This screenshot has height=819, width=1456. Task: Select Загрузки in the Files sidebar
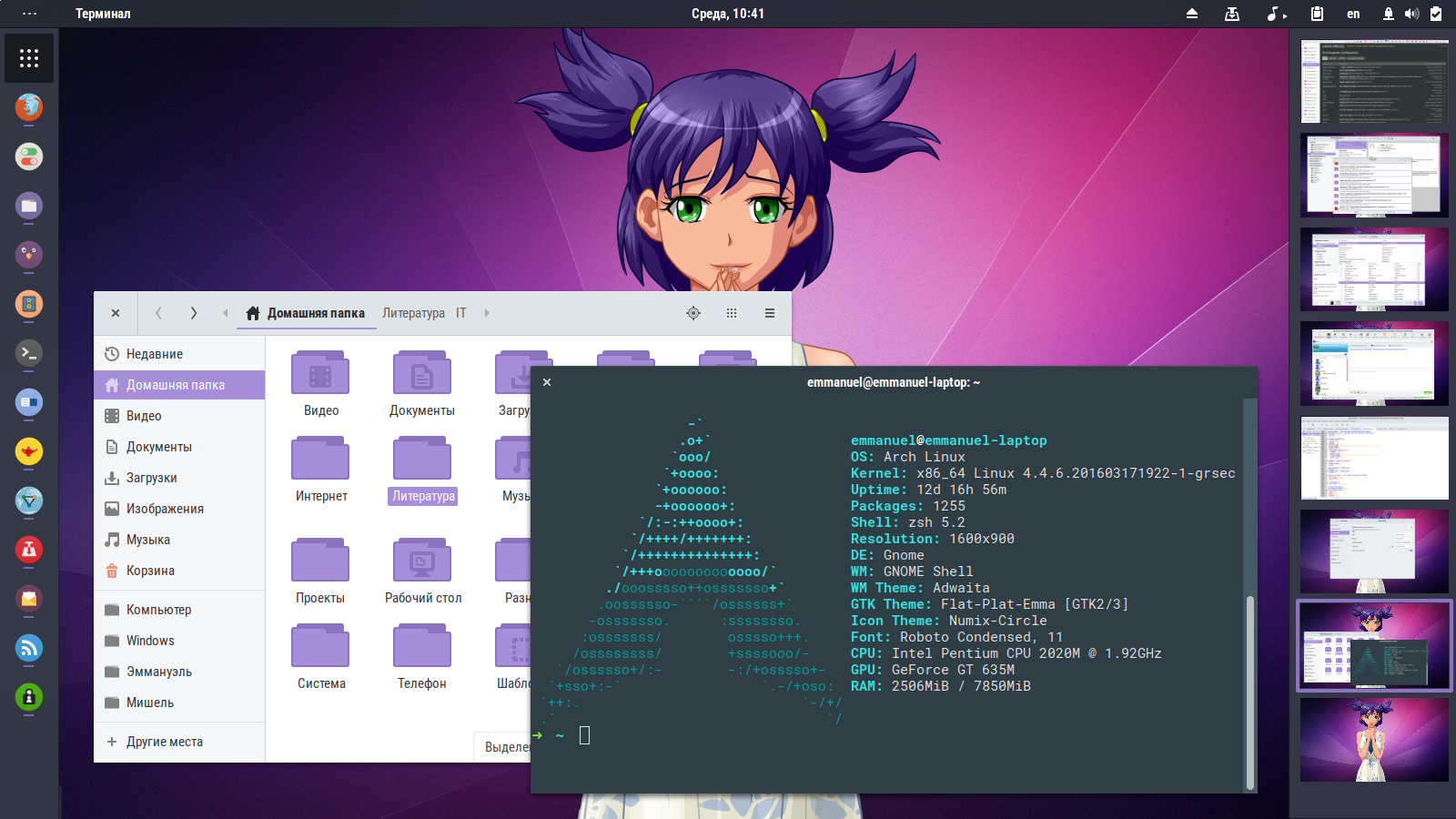[x=180, y=478]
